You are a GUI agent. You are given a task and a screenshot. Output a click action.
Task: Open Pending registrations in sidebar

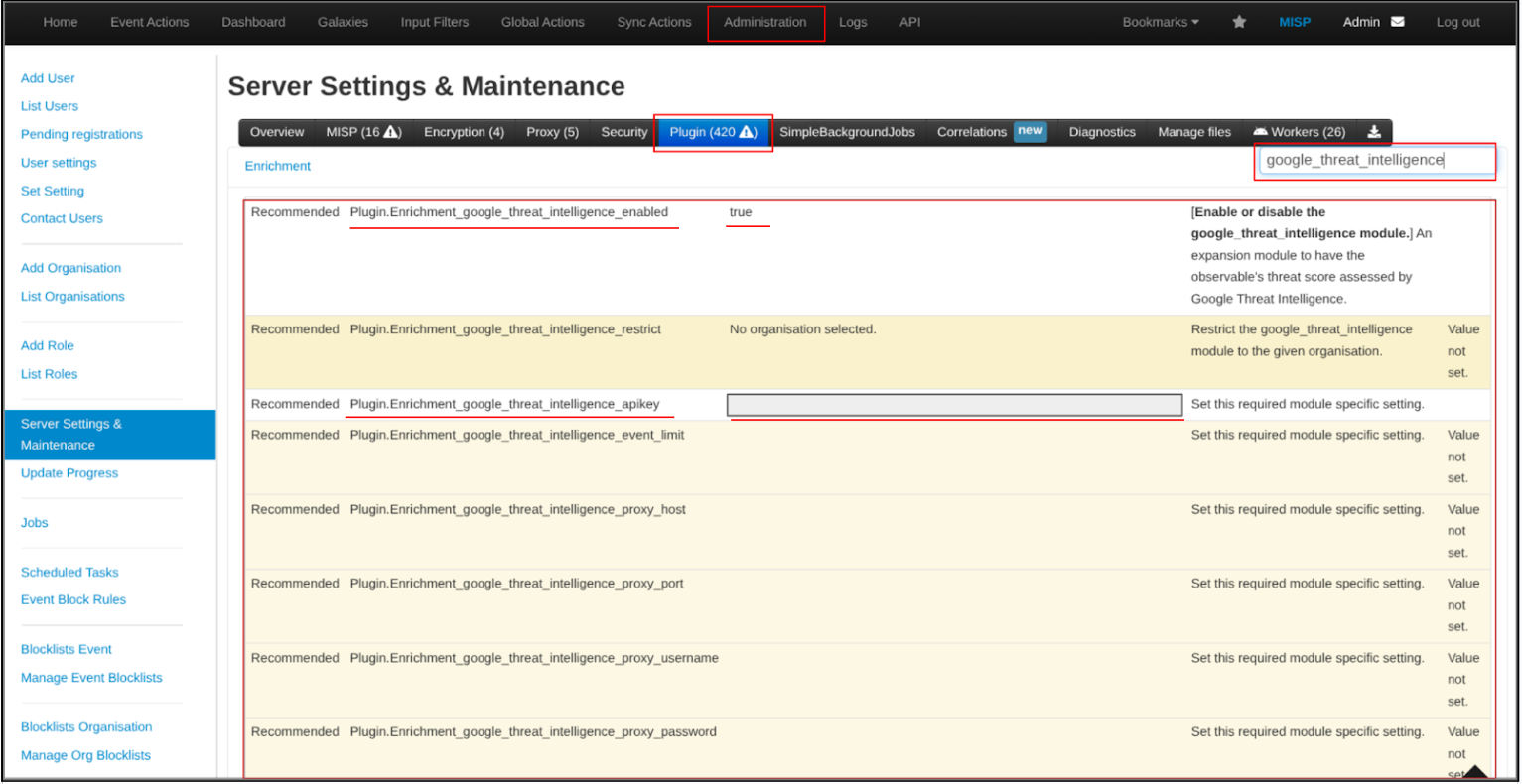(x=81, y=134)
